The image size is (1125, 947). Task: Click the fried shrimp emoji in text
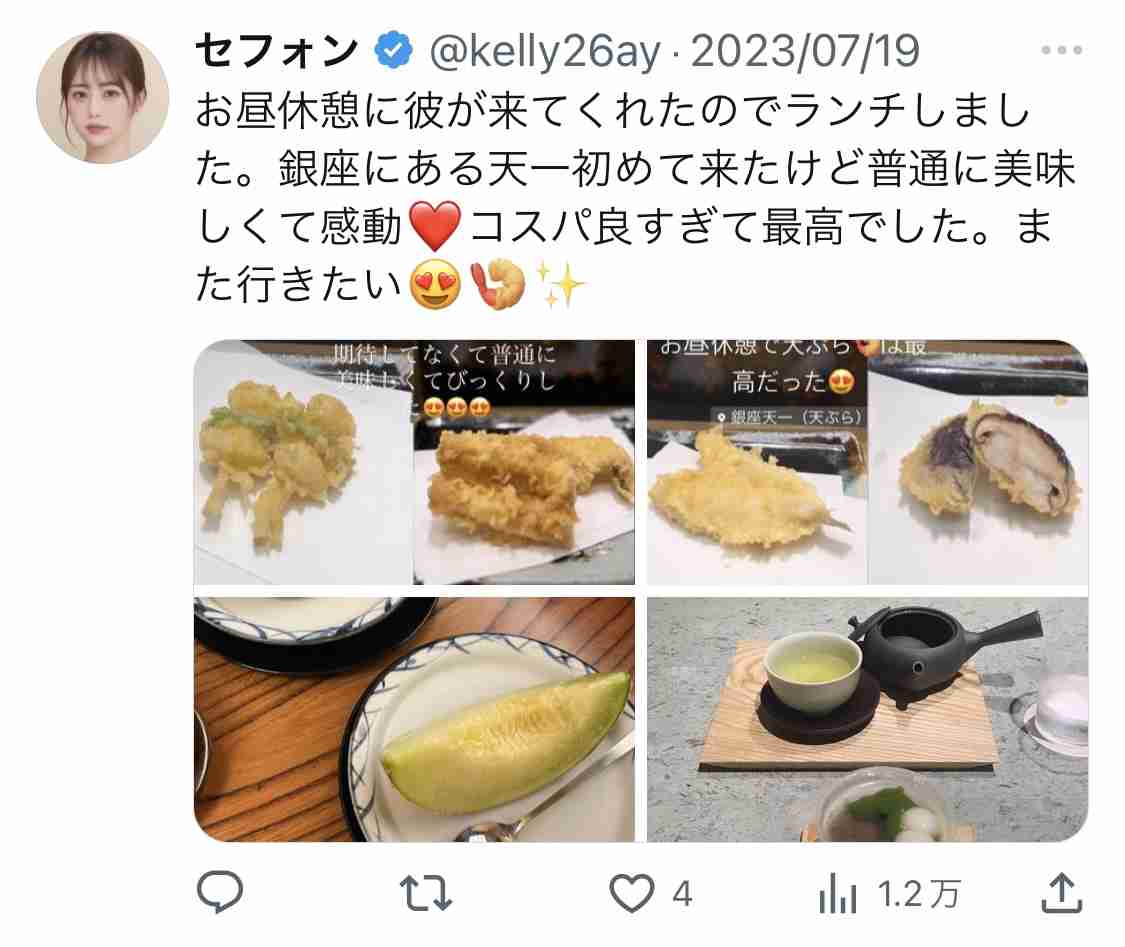pyautogui.click(x=498, y=284)
